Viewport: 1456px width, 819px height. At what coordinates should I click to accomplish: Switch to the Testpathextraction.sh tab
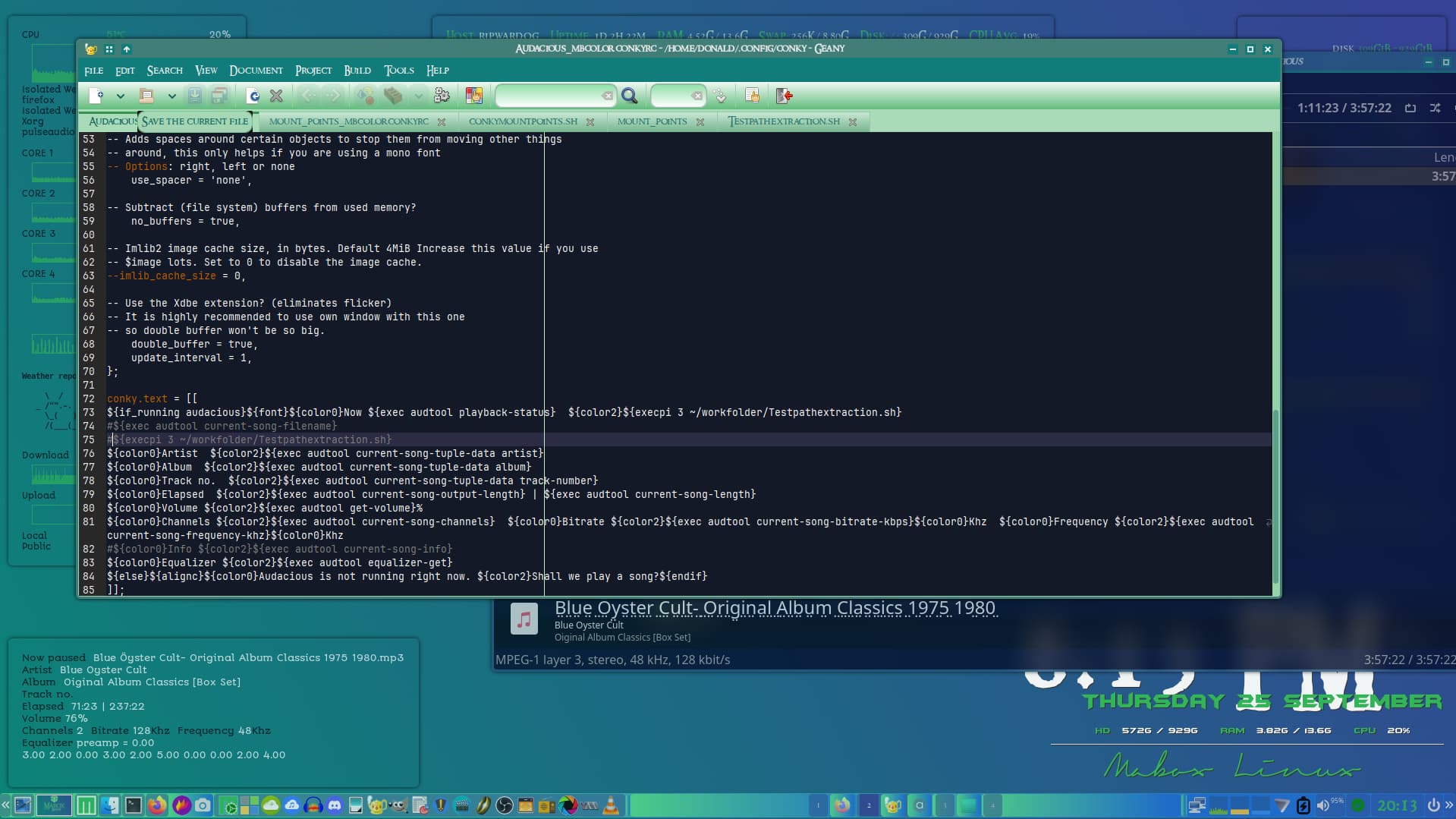(784, 121)
